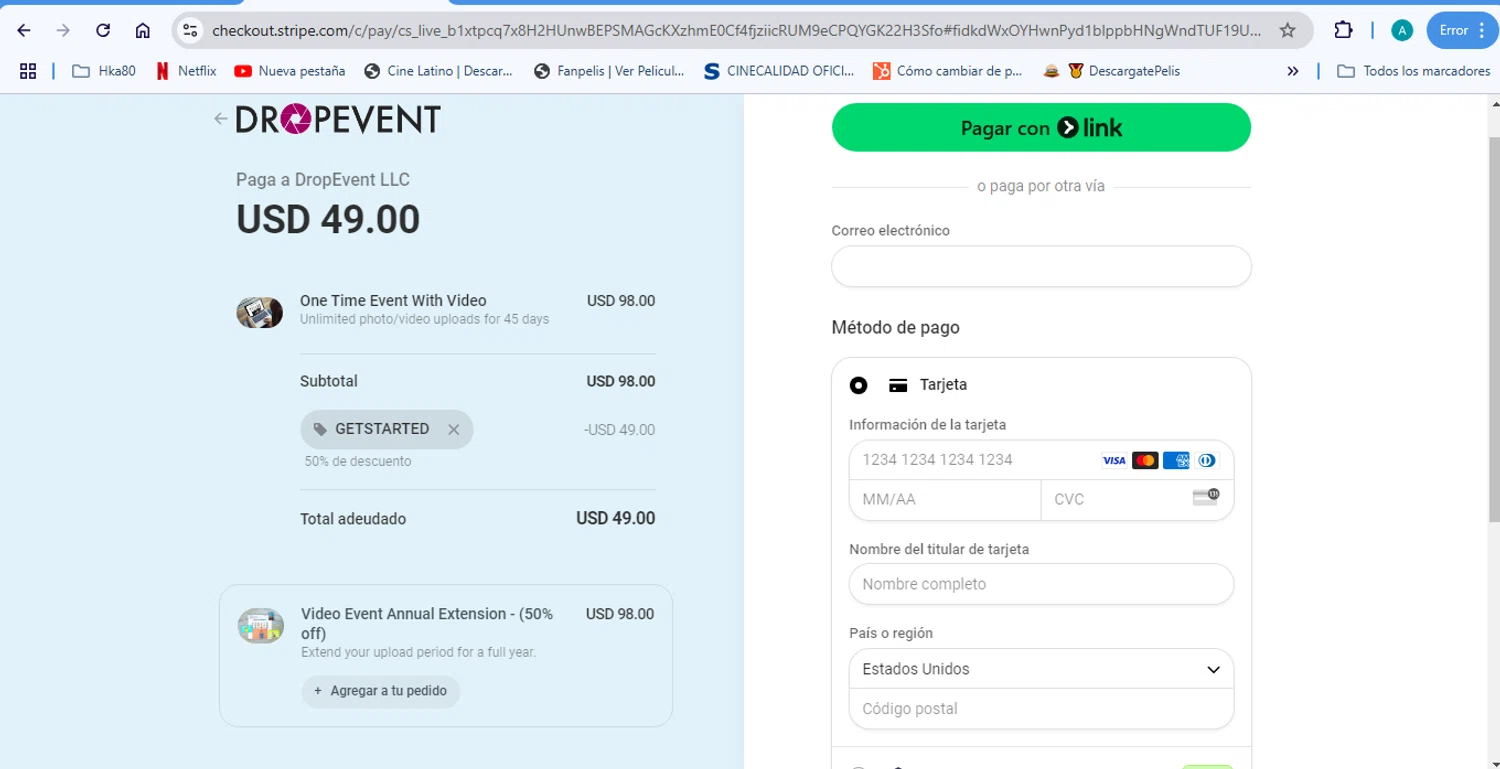Focus the Correo electrónico field
Viewport: 1500px width, 769px height.
pyautogui.click(x=1041, y=267)
